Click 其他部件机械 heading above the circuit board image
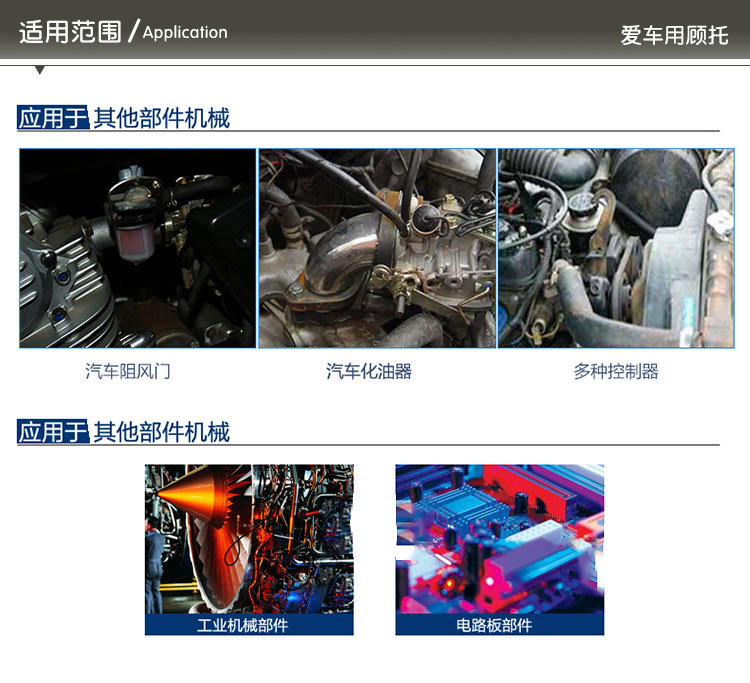Screen dimensions: 750x683 (161, 432)
